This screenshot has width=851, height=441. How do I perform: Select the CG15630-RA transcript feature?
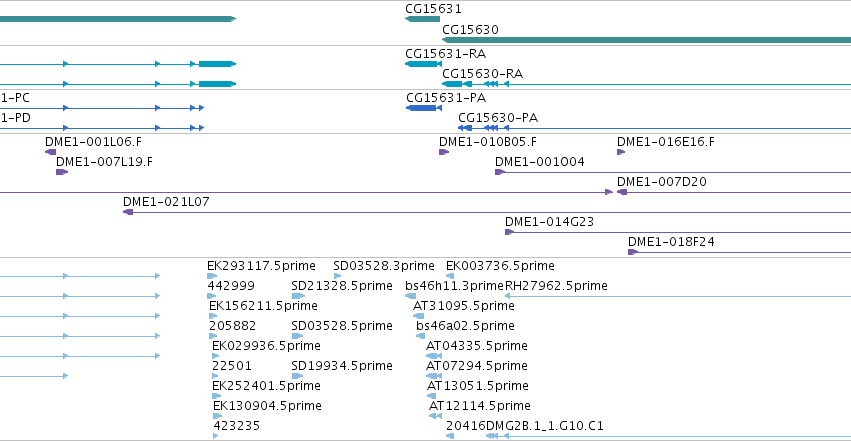coord(646,84)
